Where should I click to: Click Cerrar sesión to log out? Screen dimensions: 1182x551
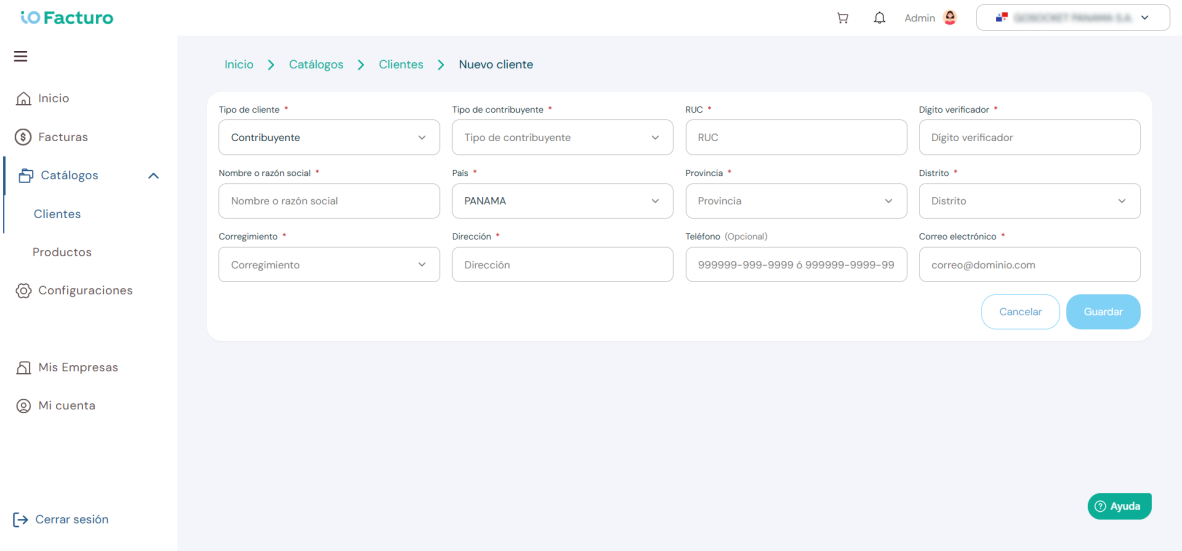click(60, 519)
